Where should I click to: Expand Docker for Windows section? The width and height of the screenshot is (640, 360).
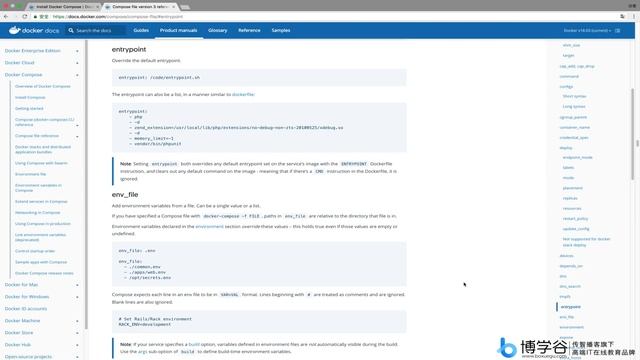click(x=77, y=297)
